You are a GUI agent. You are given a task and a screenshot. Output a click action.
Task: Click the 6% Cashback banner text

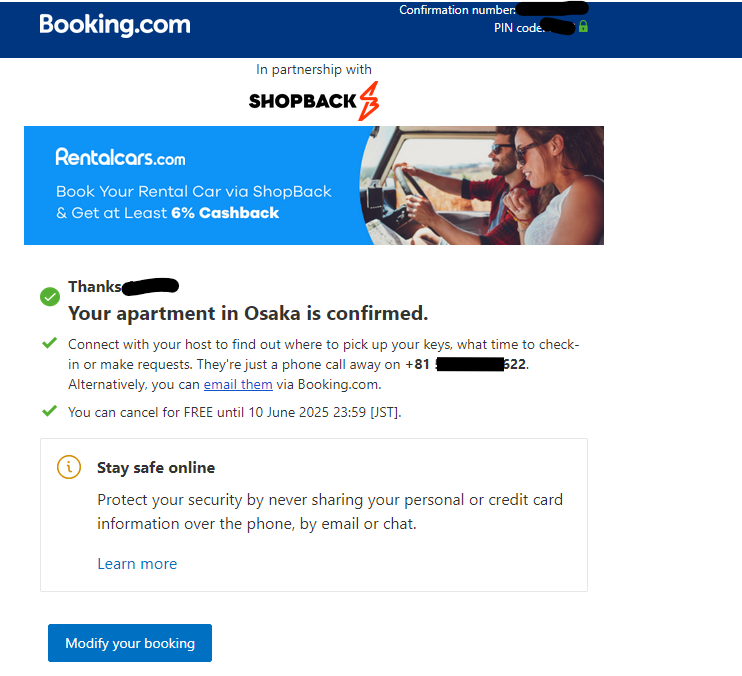[x=225, y=213]
